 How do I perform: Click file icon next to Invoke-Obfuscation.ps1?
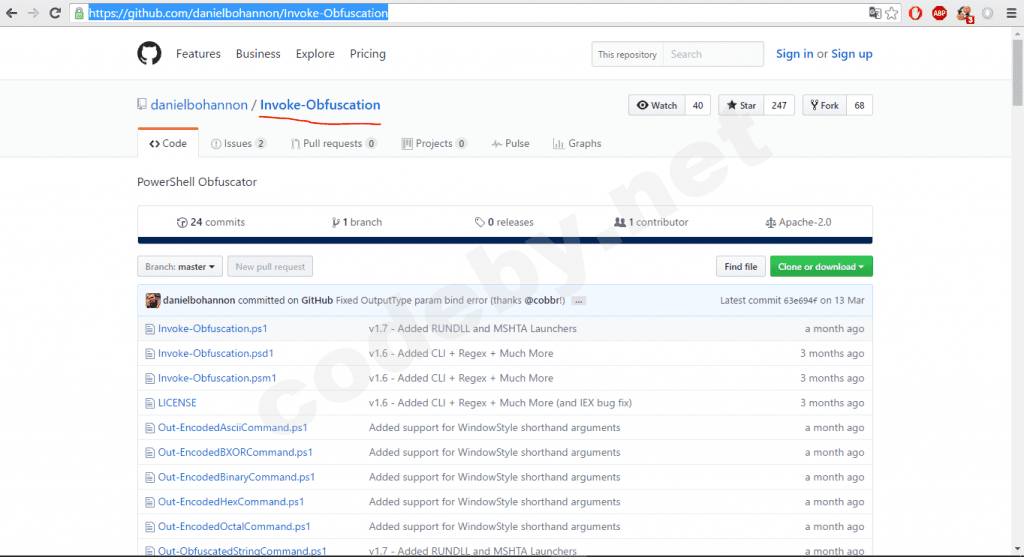tap(150, 329)
